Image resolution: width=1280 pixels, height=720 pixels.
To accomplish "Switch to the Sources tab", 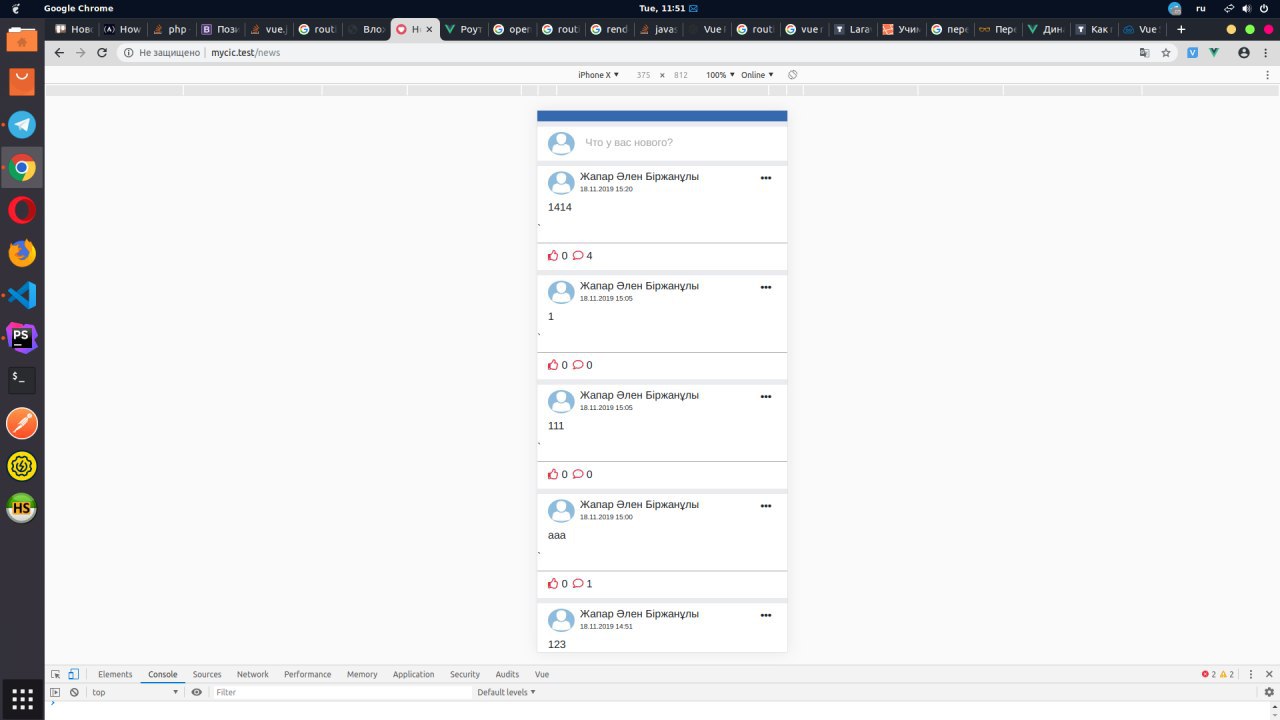I will tap(207, 674).
